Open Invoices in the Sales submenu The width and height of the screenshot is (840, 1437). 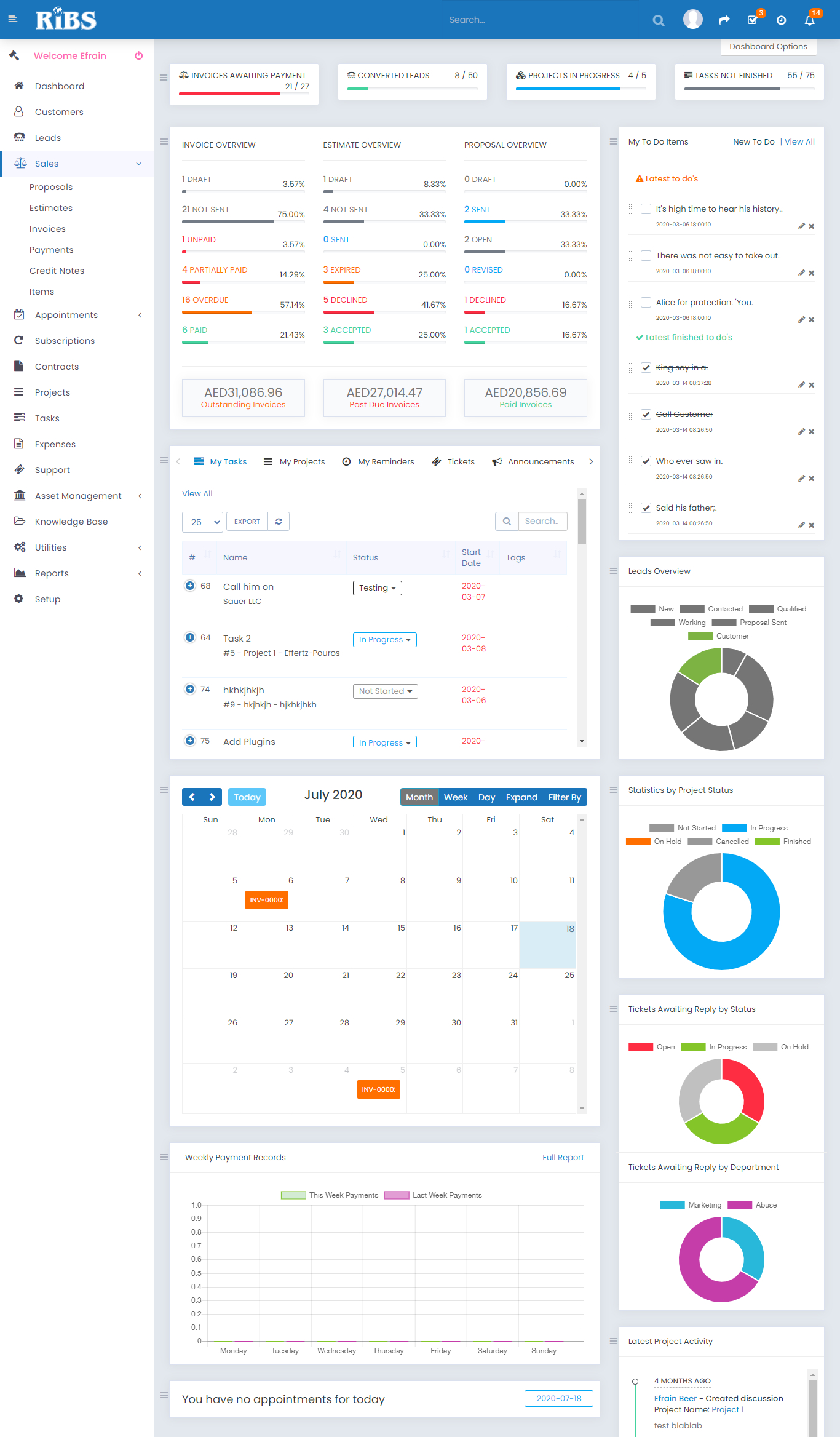click(x=47, y=229)
